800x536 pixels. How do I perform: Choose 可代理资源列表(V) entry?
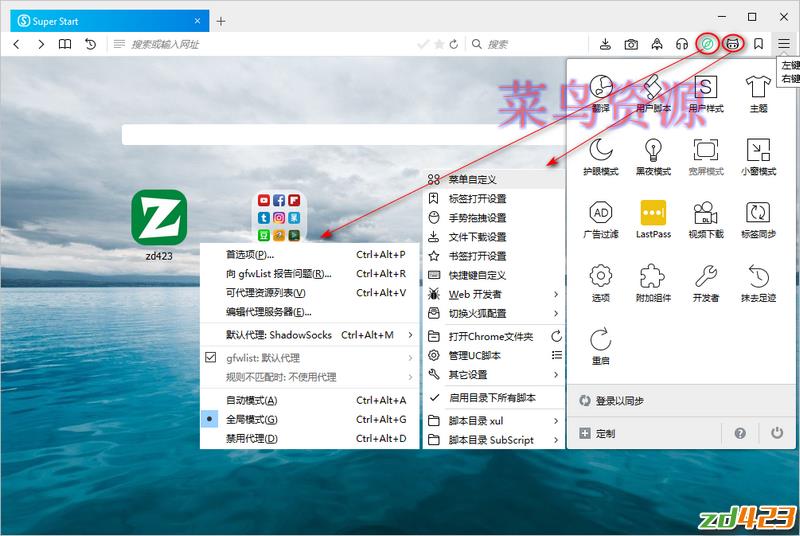click(x=309, y=293)
